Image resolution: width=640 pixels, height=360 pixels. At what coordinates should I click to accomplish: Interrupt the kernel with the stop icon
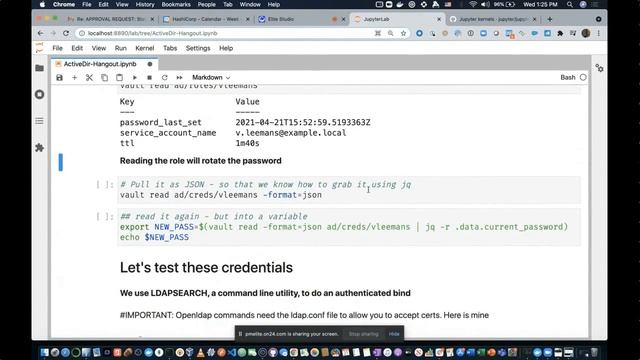[149, 78]
